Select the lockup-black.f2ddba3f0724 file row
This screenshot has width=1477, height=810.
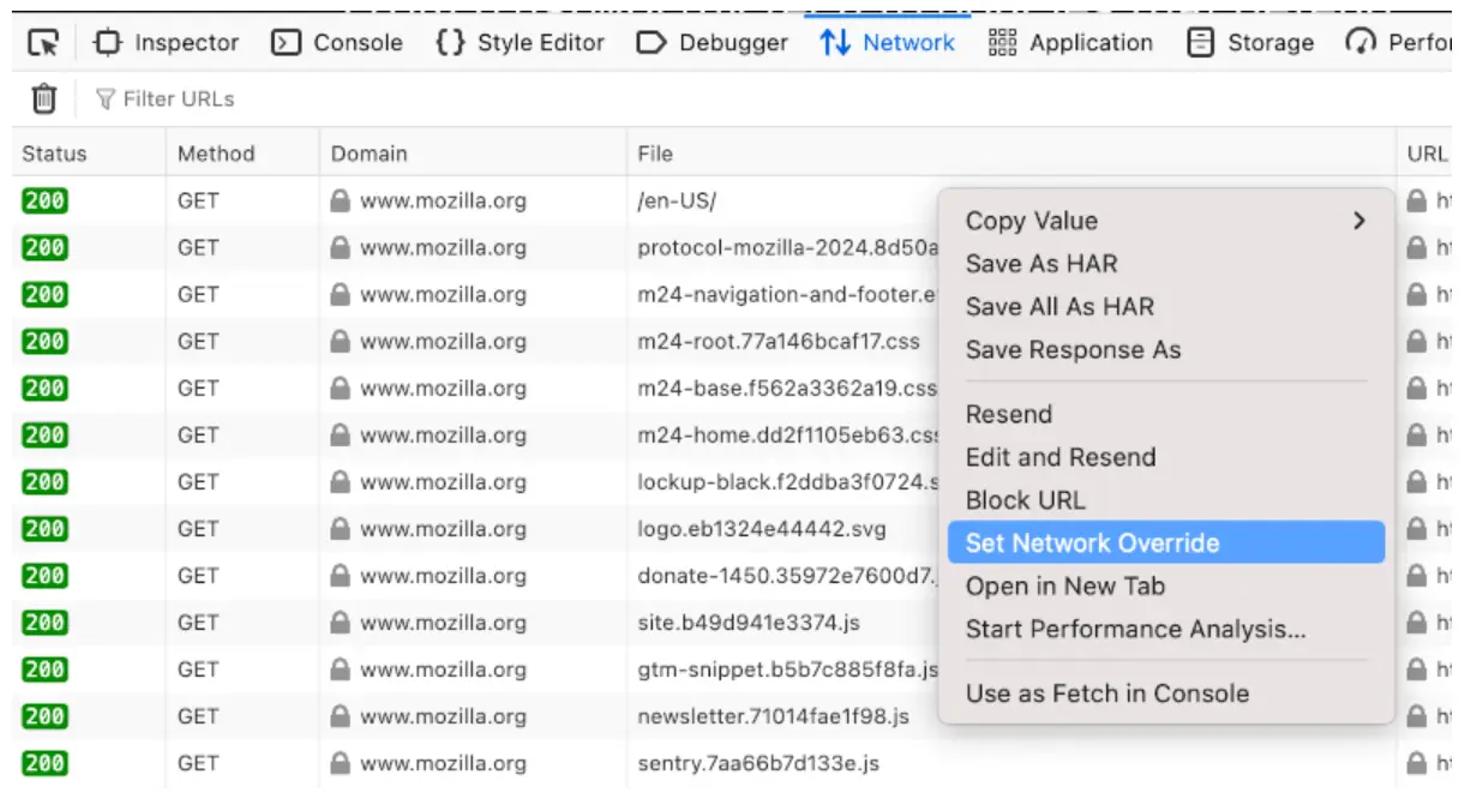click(x=788, y=483)
